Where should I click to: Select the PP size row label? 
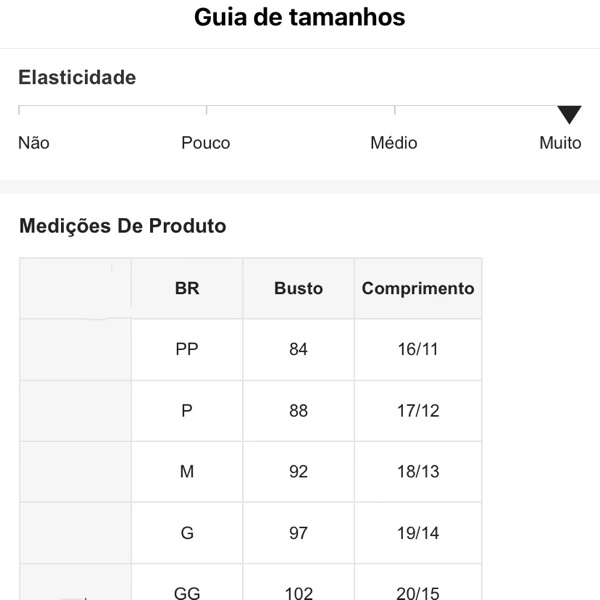coord(187,349)
